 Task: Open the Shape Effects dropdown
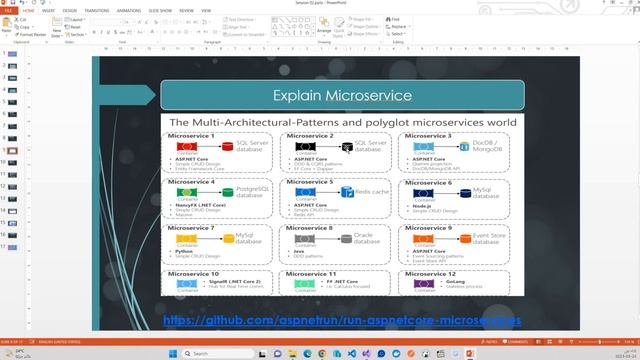[363, 34]
